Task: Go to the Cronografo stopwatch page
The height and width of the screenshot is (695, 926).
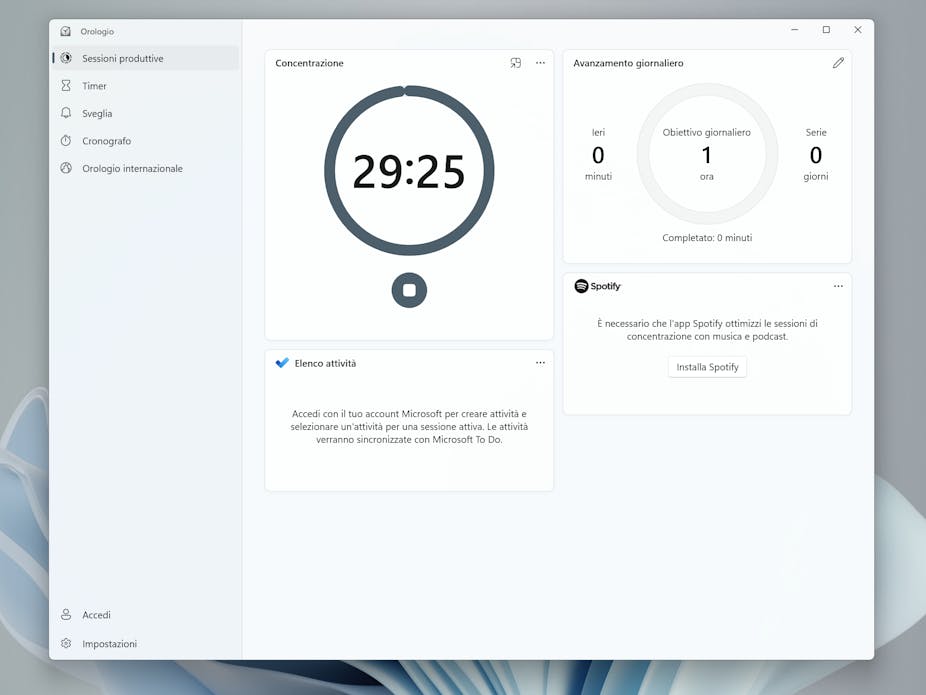Action: 106,141
